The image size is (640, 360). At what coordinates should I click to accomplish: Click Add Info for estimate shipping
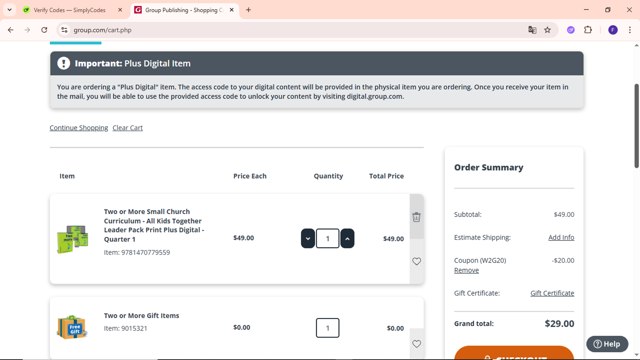pos(561,237)
